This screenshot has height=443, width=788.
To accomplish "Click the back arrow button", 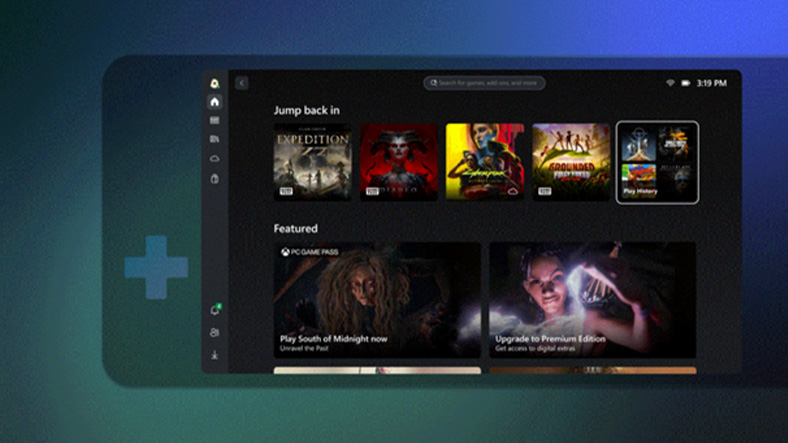I will (241, 83).
